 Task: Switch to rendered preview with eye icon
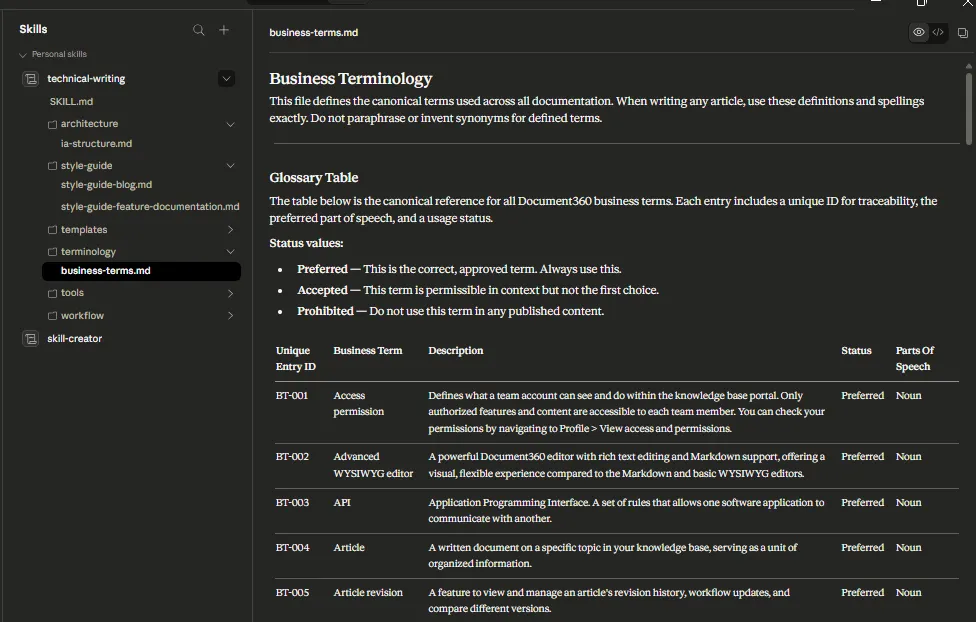(x=918, y=33)
